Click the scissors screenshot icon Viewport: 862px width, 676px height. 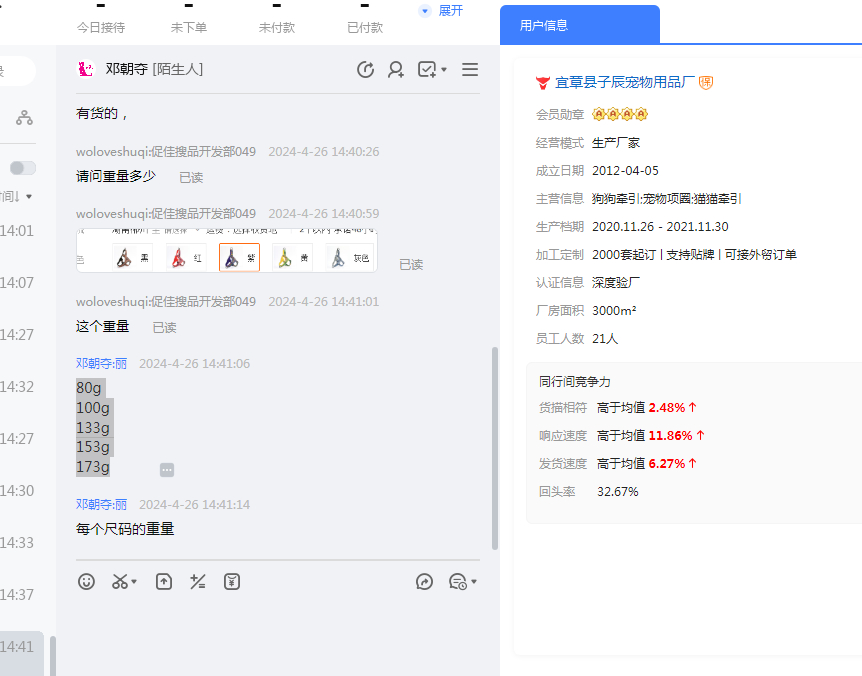[x=120, y=581]
